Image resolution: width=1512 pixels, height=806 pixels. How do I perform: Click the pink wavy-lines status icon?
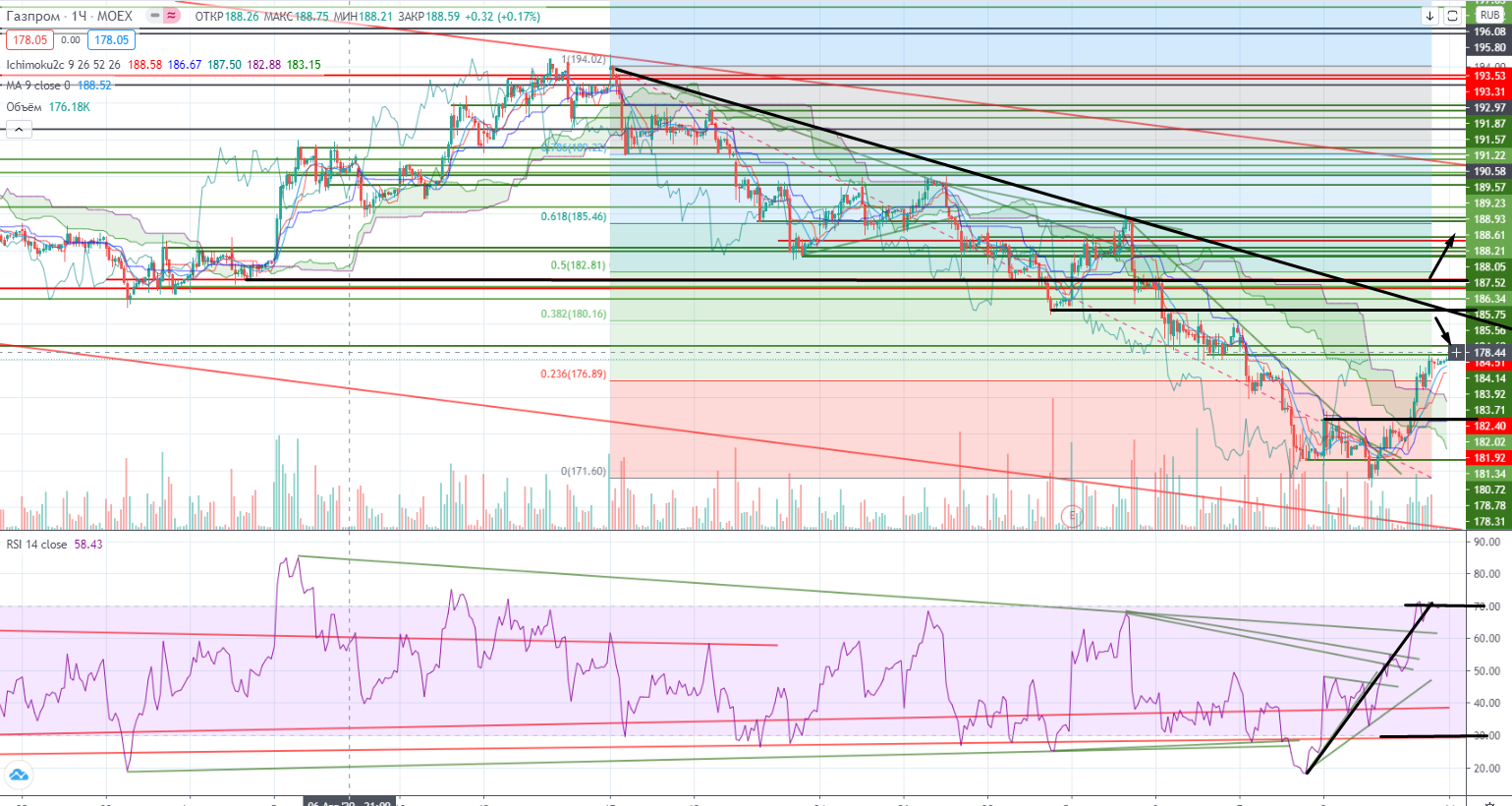[172, 16]
